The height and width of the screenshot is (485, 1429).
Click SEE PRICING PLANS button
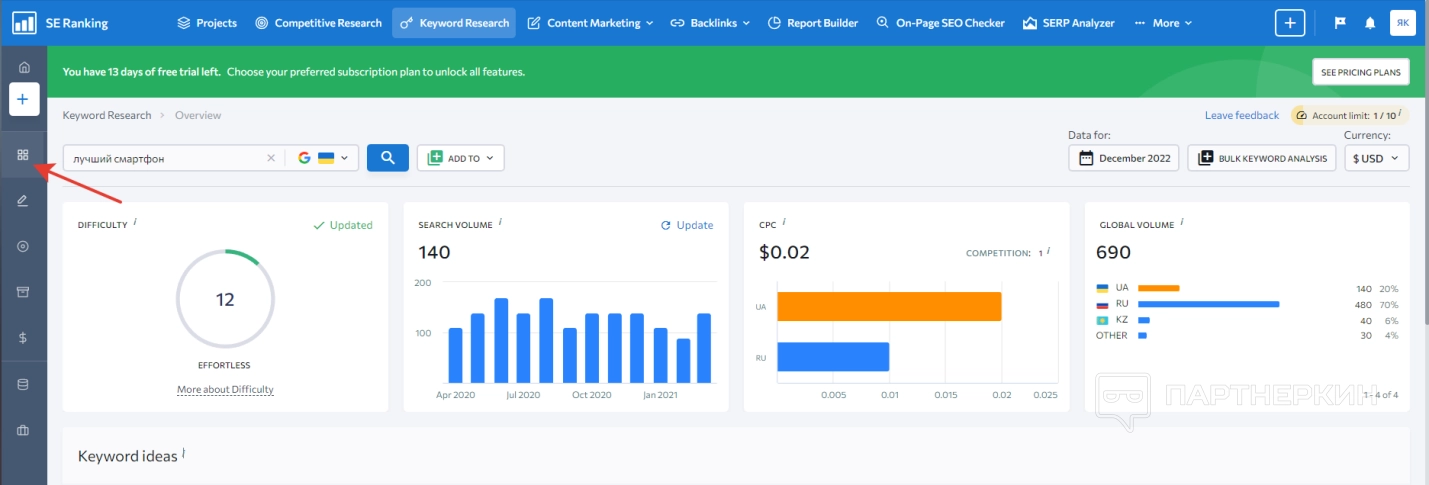tap(1360, 72)
